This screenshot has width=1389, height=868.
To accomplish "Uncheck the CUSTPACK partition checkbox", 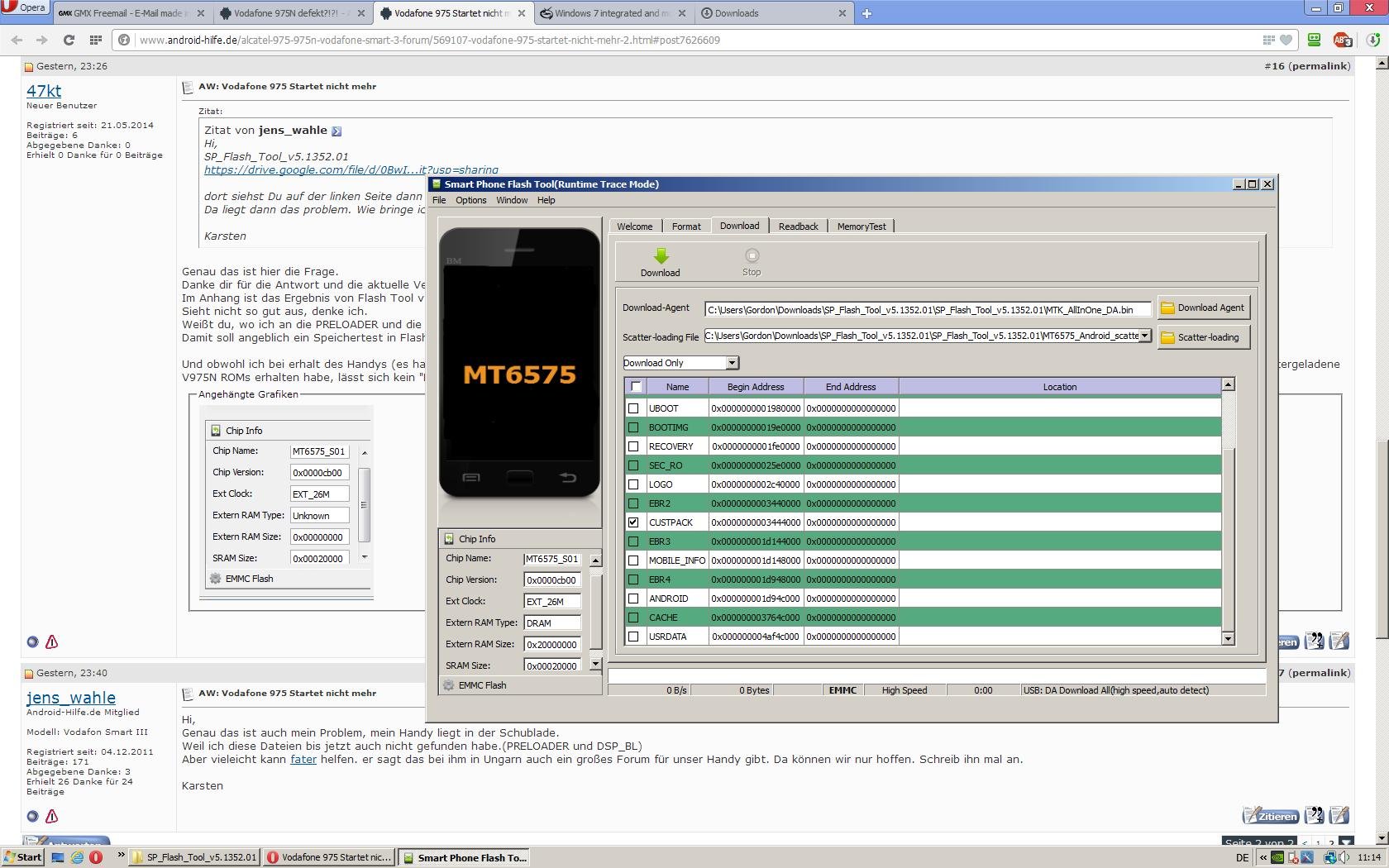I will click(x=634, y=522).
